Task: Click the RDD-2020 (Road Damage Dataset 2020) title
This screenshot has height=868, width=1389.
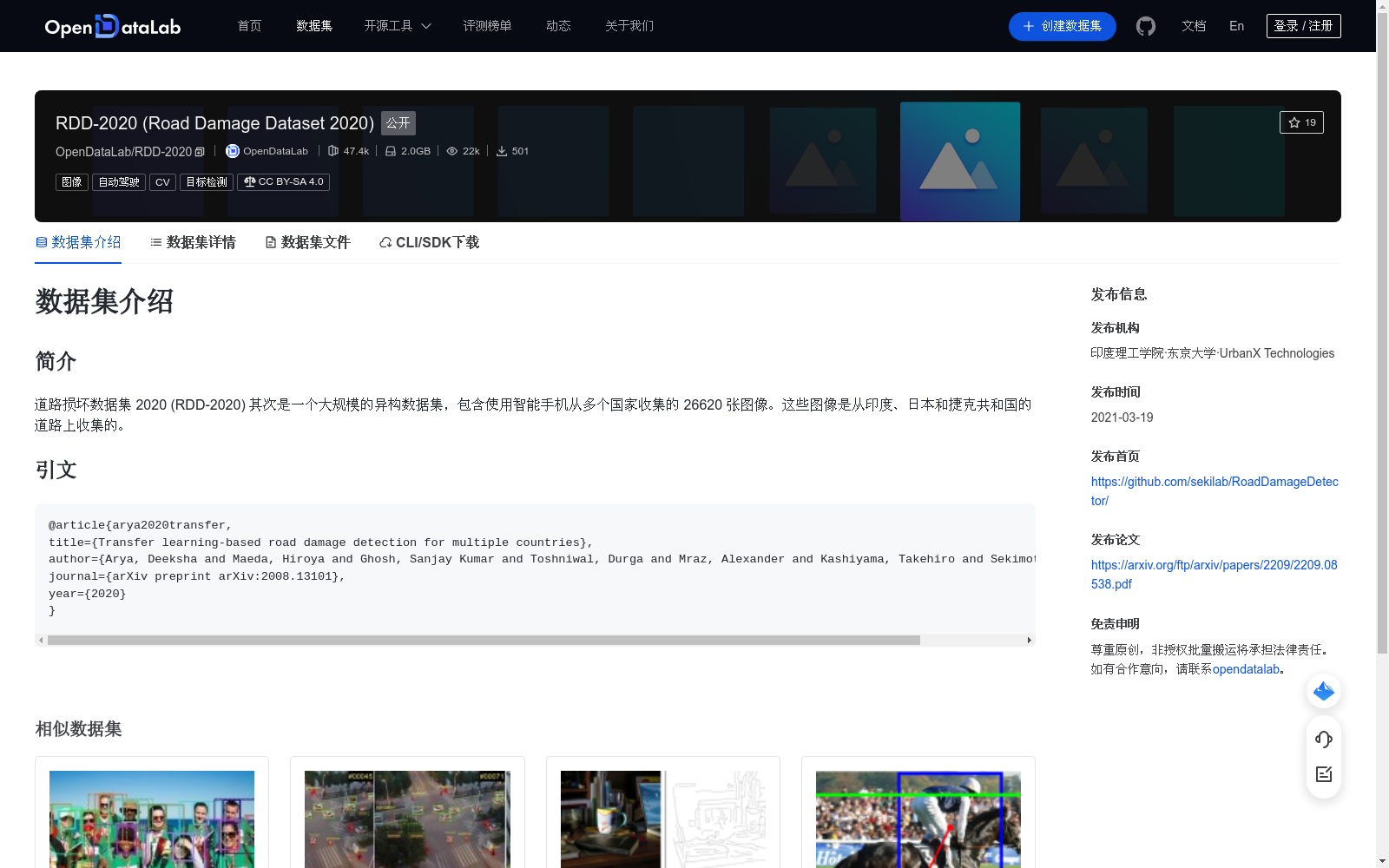Action: coord(214,123)
